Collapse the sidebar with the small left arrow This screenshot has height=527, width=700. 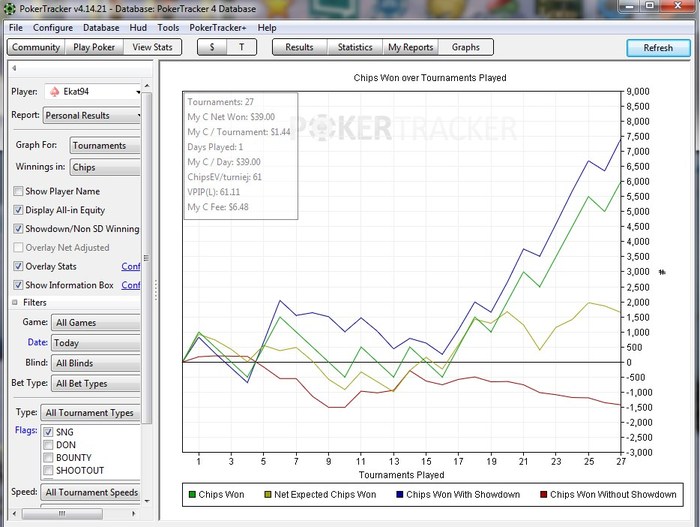click(14, 68)
